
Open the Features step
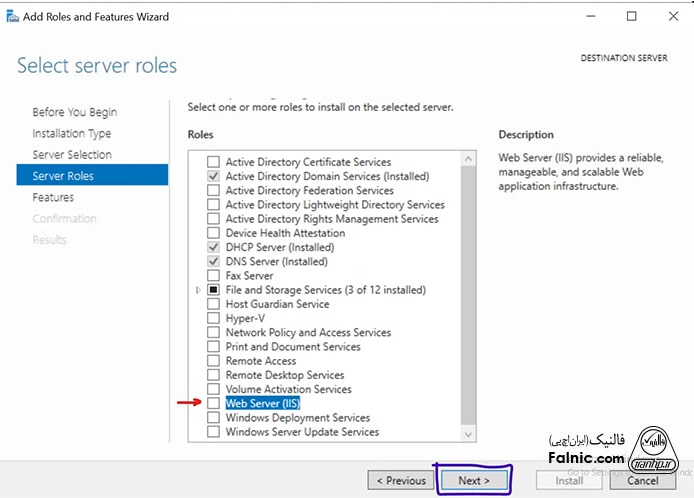click(53, 198)
